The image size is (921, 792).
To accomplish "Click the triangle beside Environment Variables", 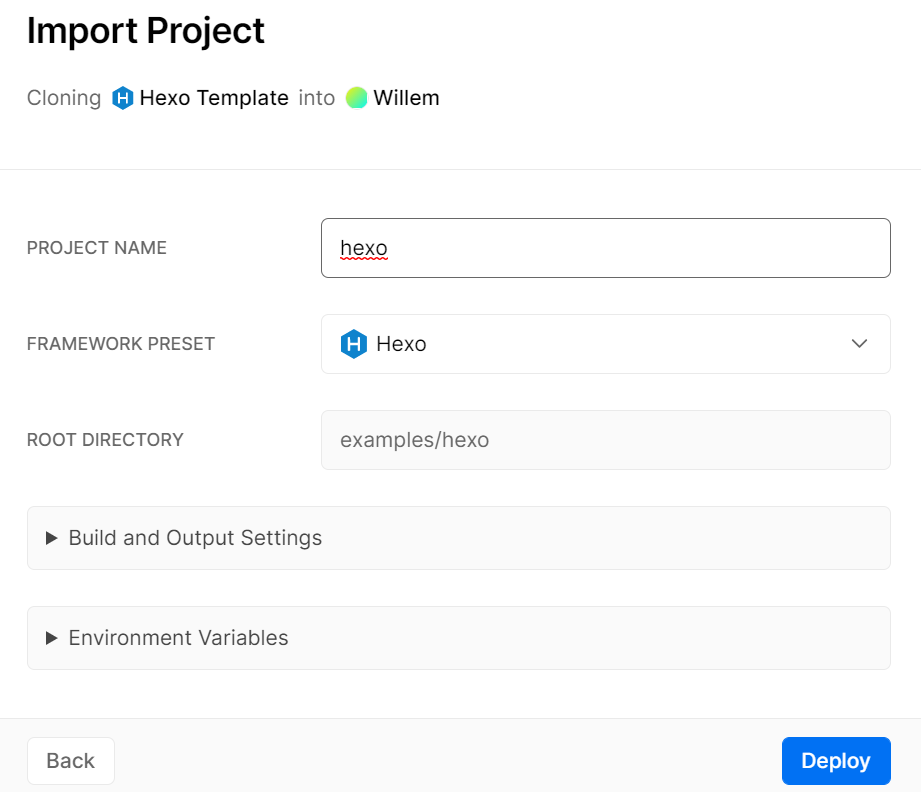I will 52,638.
